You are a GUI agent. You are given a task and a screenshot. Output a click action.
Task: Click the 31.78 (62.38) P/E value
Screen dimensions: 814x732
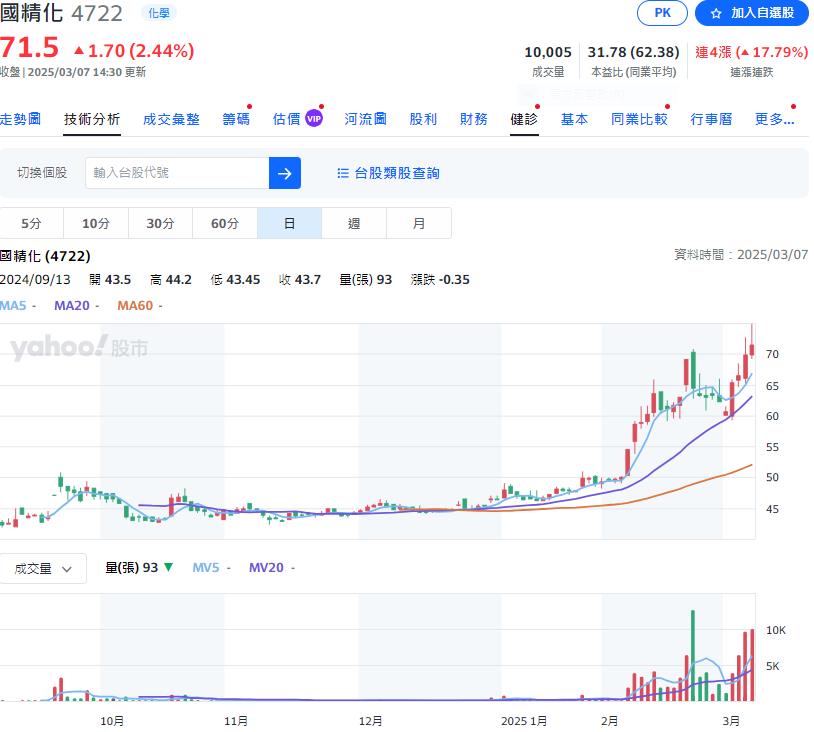633,52
